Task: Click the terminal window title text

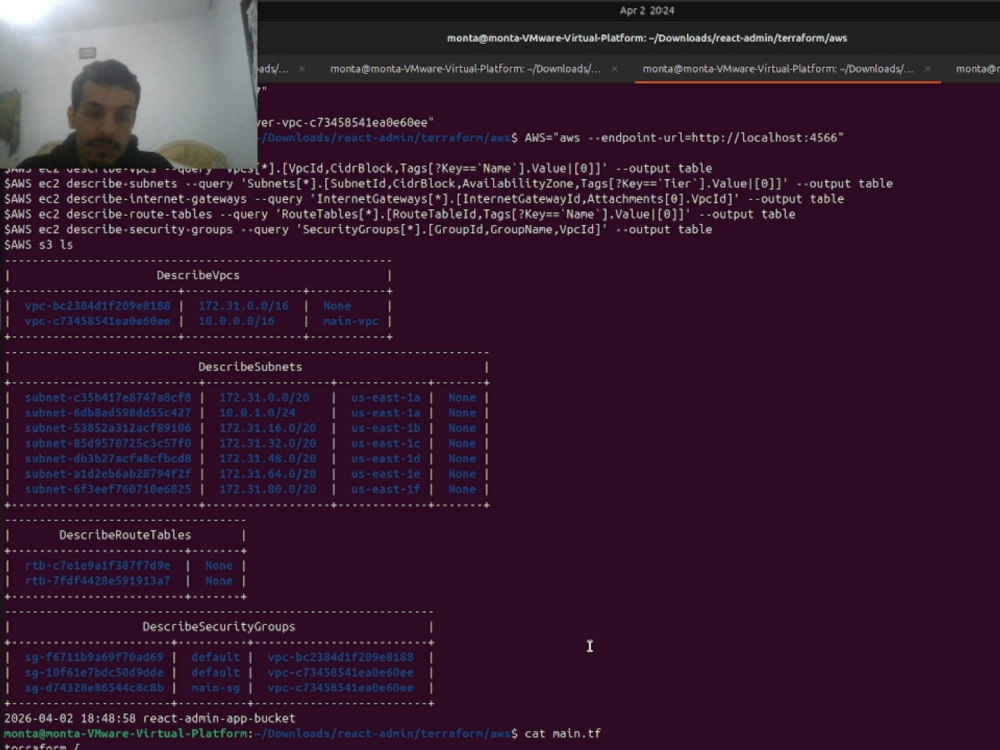Action: coord(647,38)
